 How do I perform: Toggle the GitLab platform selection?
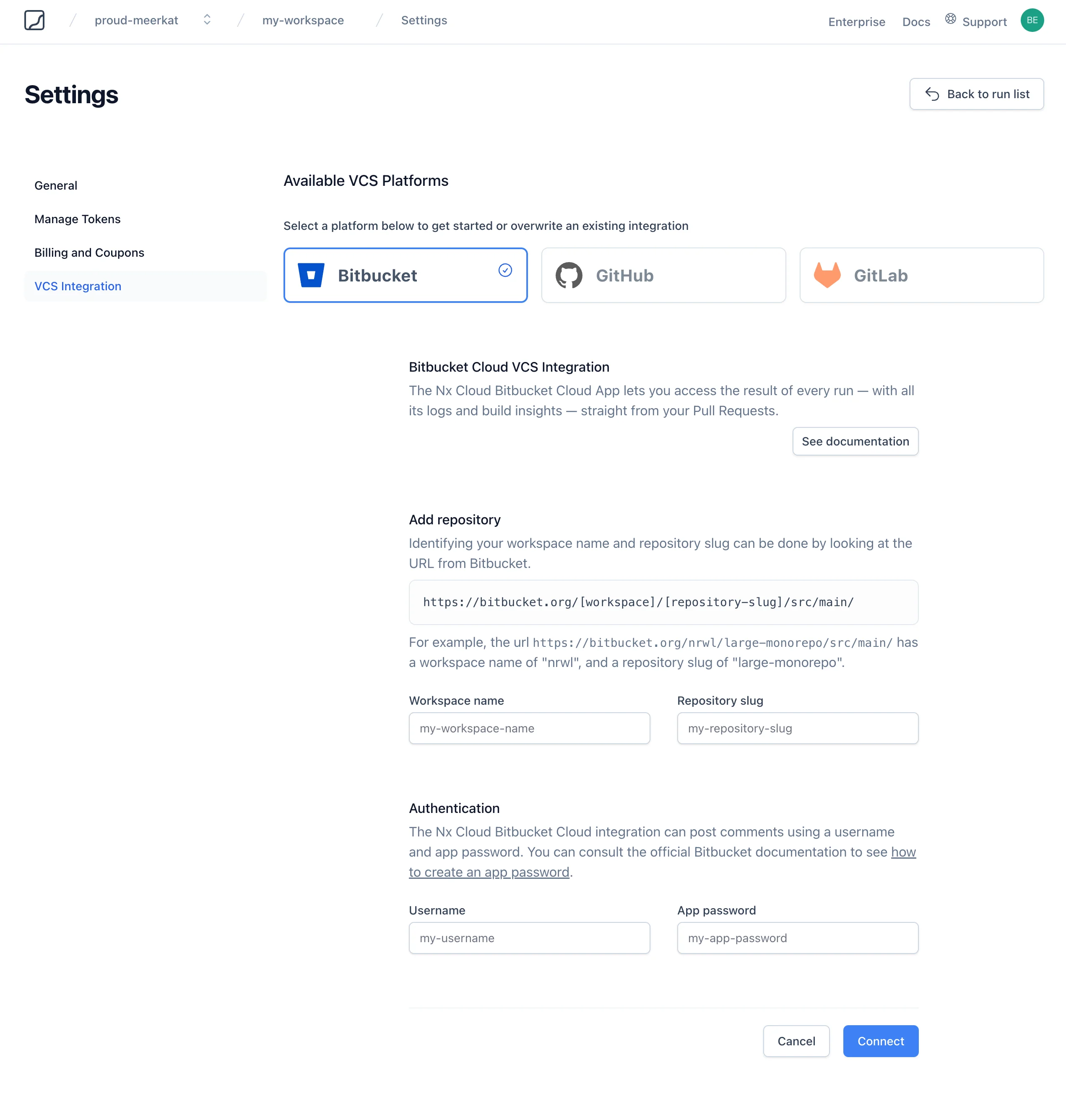921,275
